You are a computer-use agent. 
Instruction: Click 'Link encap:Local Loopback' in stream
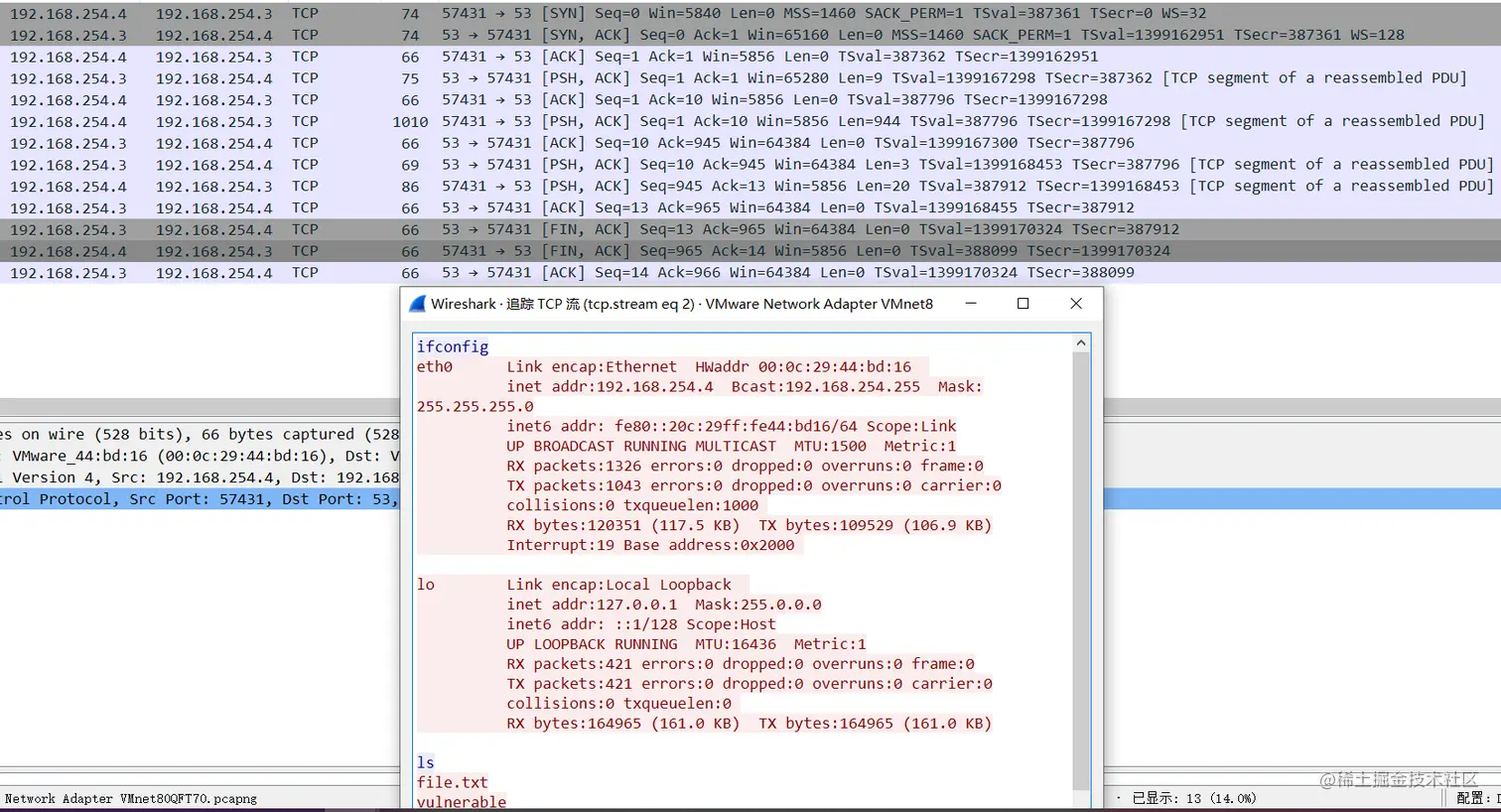tap(618, 585)
